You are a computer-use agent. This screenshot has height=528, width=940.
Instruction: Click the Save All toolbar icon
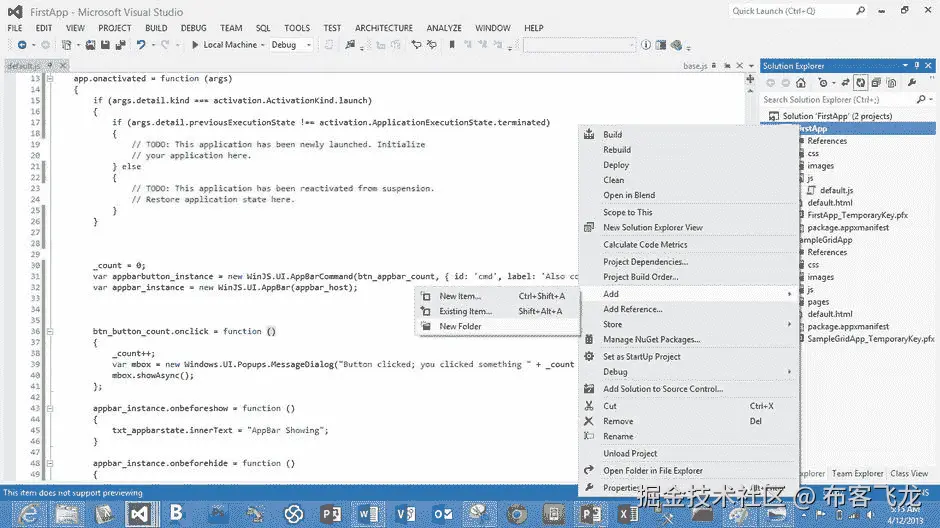point(120,45)
